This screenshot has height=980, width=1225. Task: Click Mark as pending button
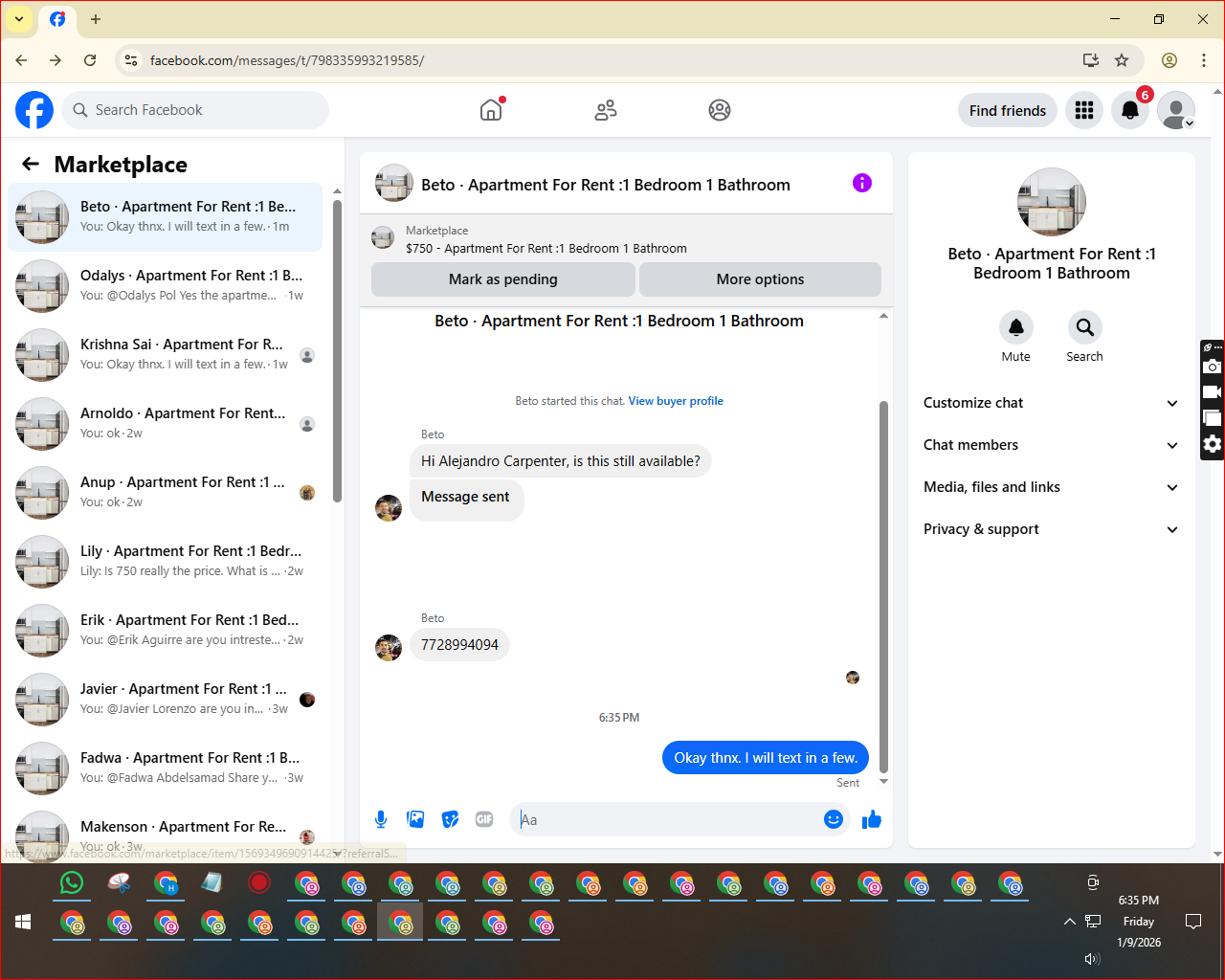[503, 279]
